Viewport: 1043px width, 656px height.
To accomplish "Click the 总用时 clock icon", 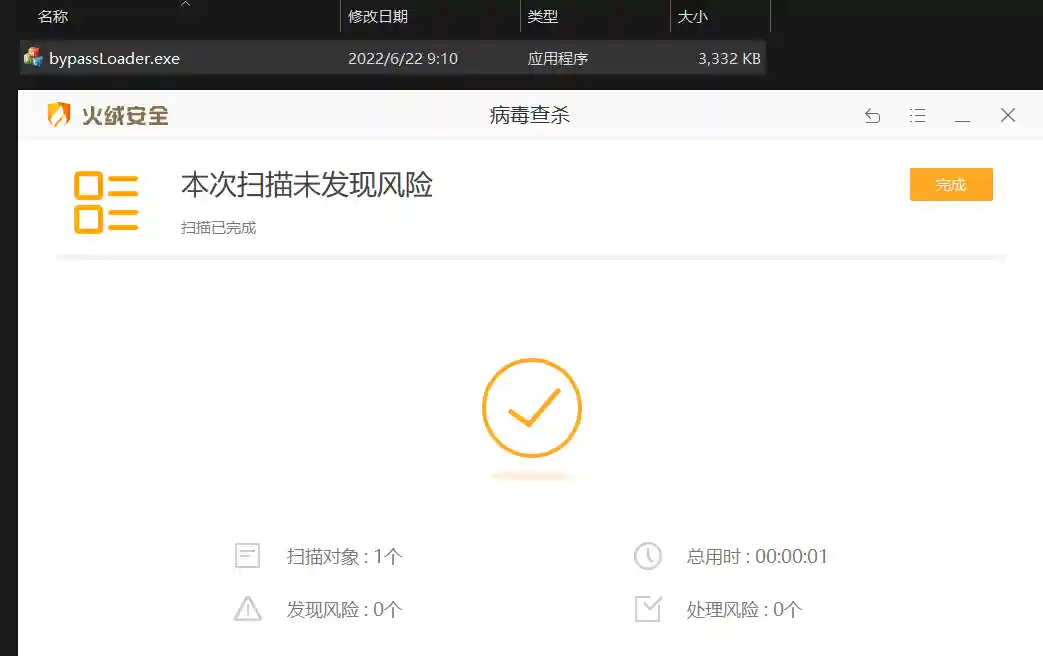I will (x=647, y=556).
